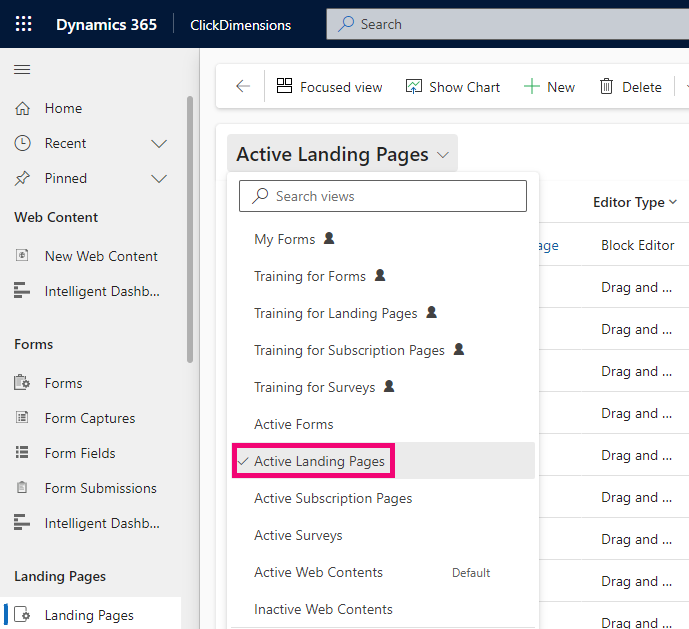This screenshot has height=629, width=689.
Task: Select My Forms view
Action: (383, 239)
